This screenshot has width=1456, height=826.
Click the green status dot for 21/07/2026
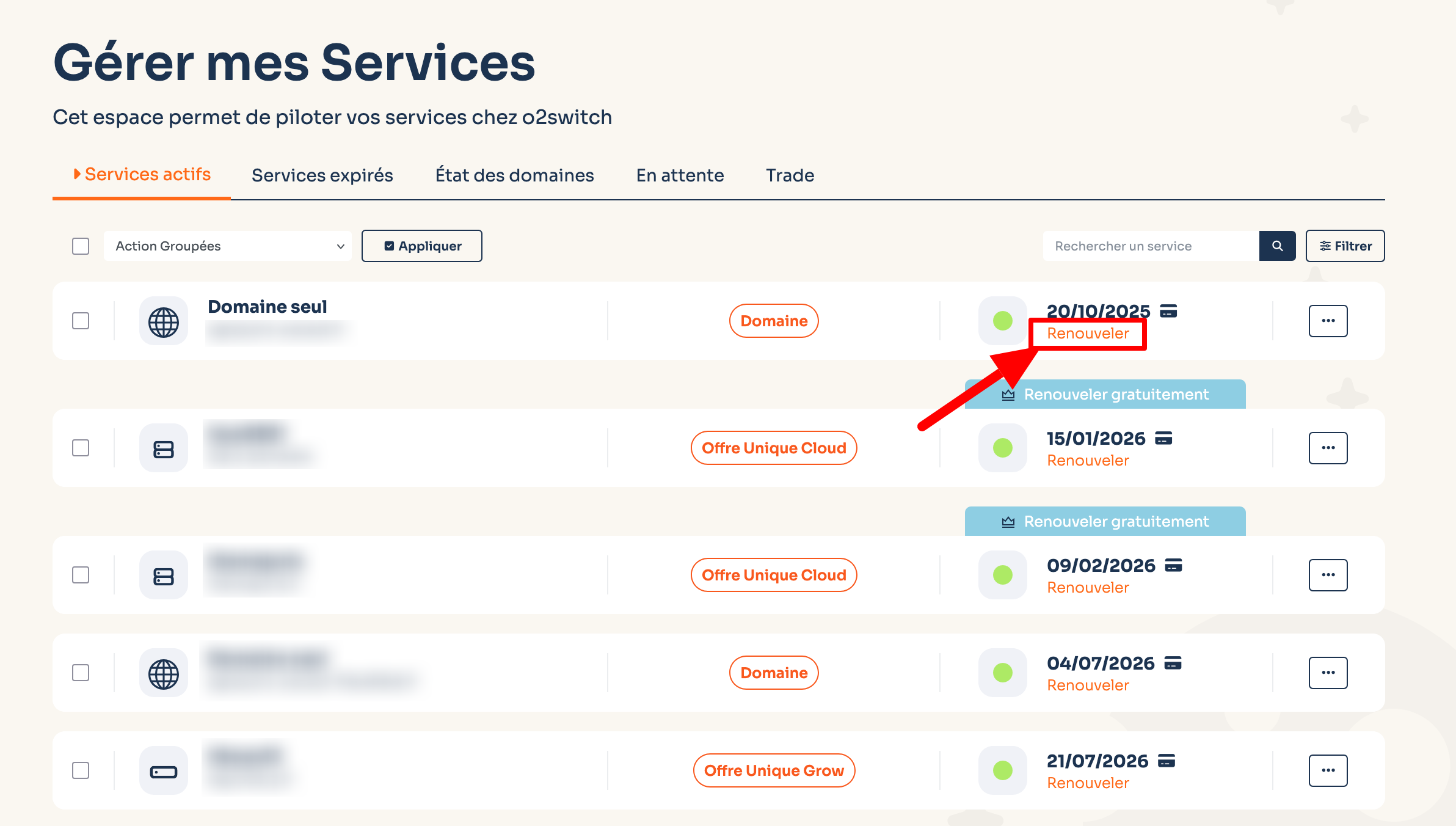pyautogui.click(x=1003, y=770)
